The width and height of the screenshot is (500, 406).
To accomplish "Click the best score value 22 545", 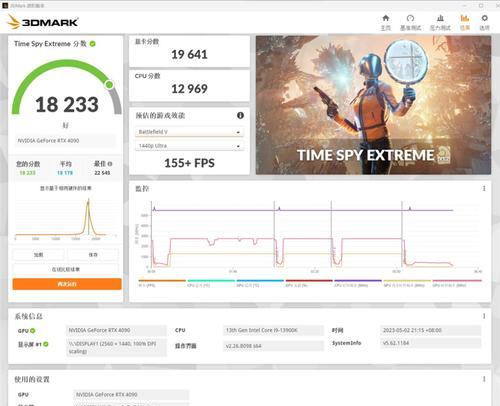I will (x=102, y=173).
